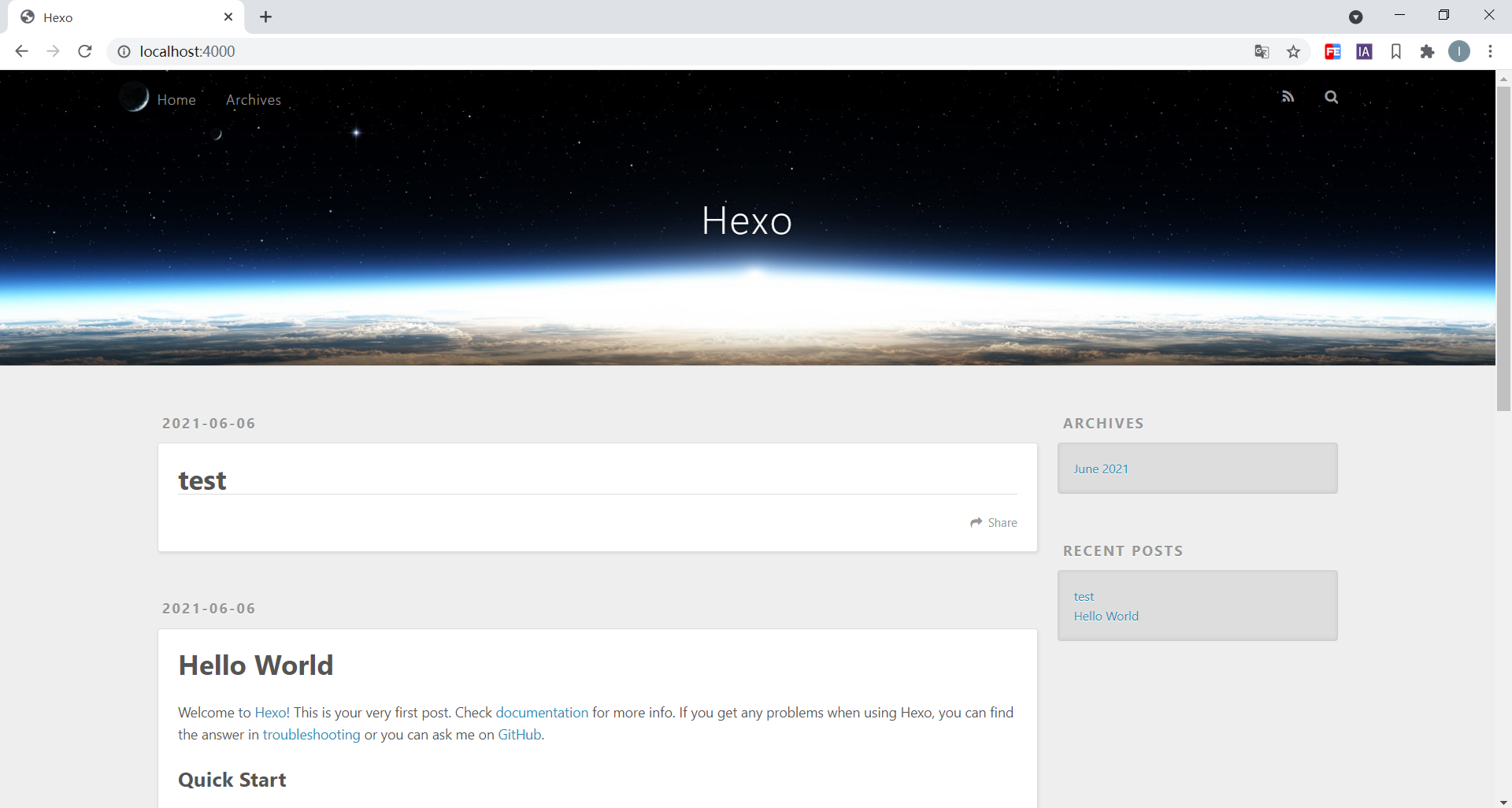
Task: Open the Extensions puzzle piece menu
Action: click(1427, 51)
